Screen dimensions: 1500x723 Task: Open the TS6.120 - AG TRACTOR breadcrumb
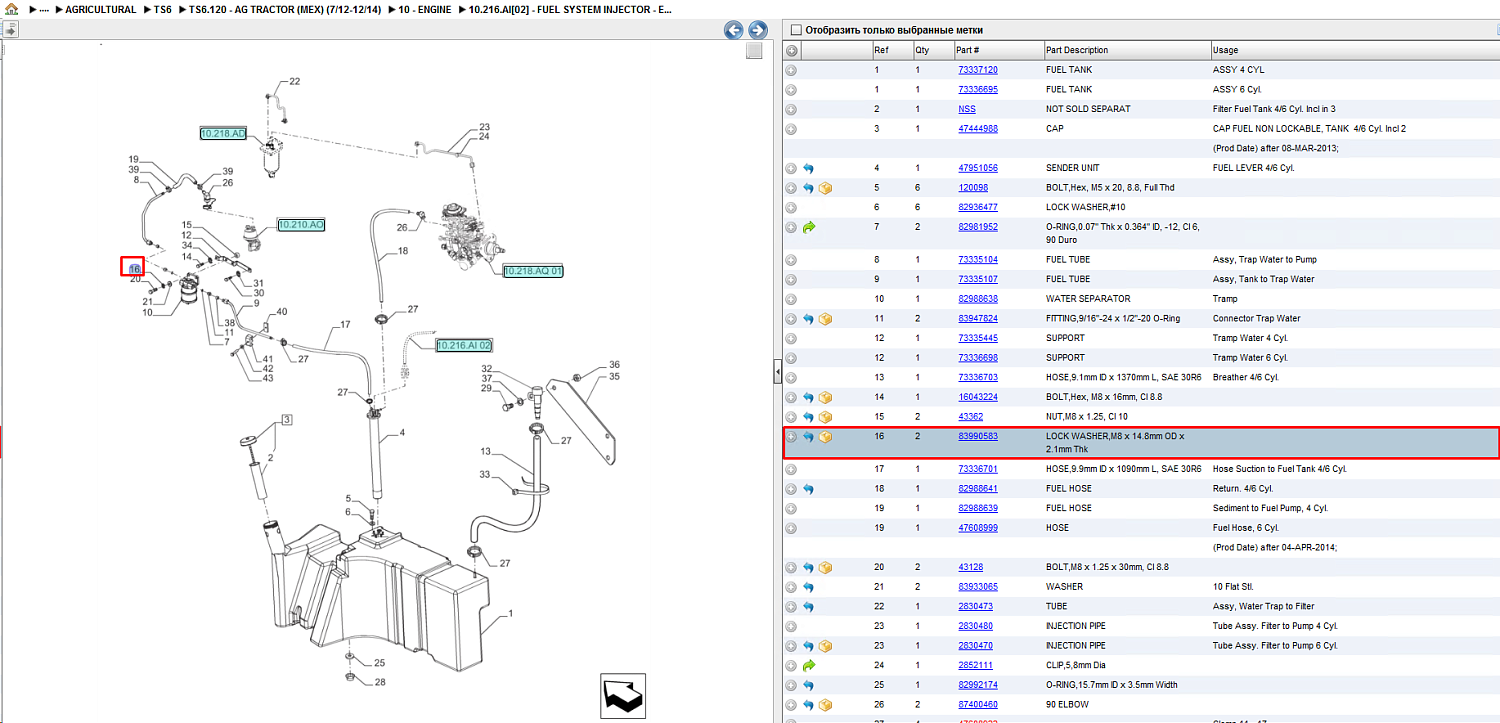285,9
